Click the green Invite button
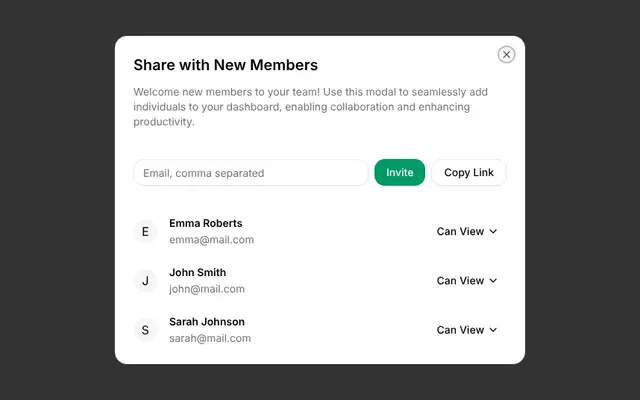Screen dimensions: 640x400 tap(400, 172)
